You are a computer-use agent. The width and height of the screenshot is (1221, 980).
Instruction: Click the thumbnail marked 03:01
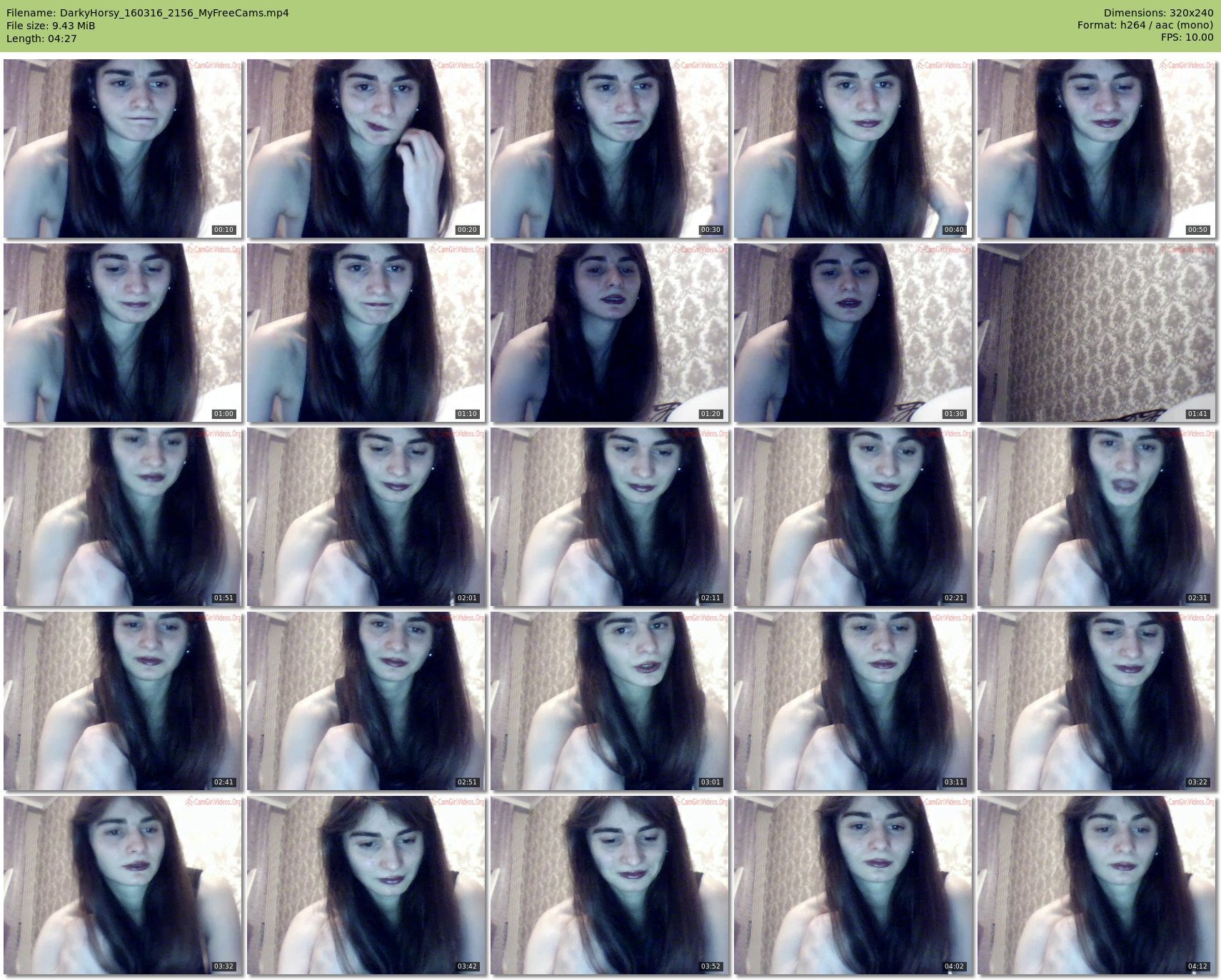tap(610, 701)
